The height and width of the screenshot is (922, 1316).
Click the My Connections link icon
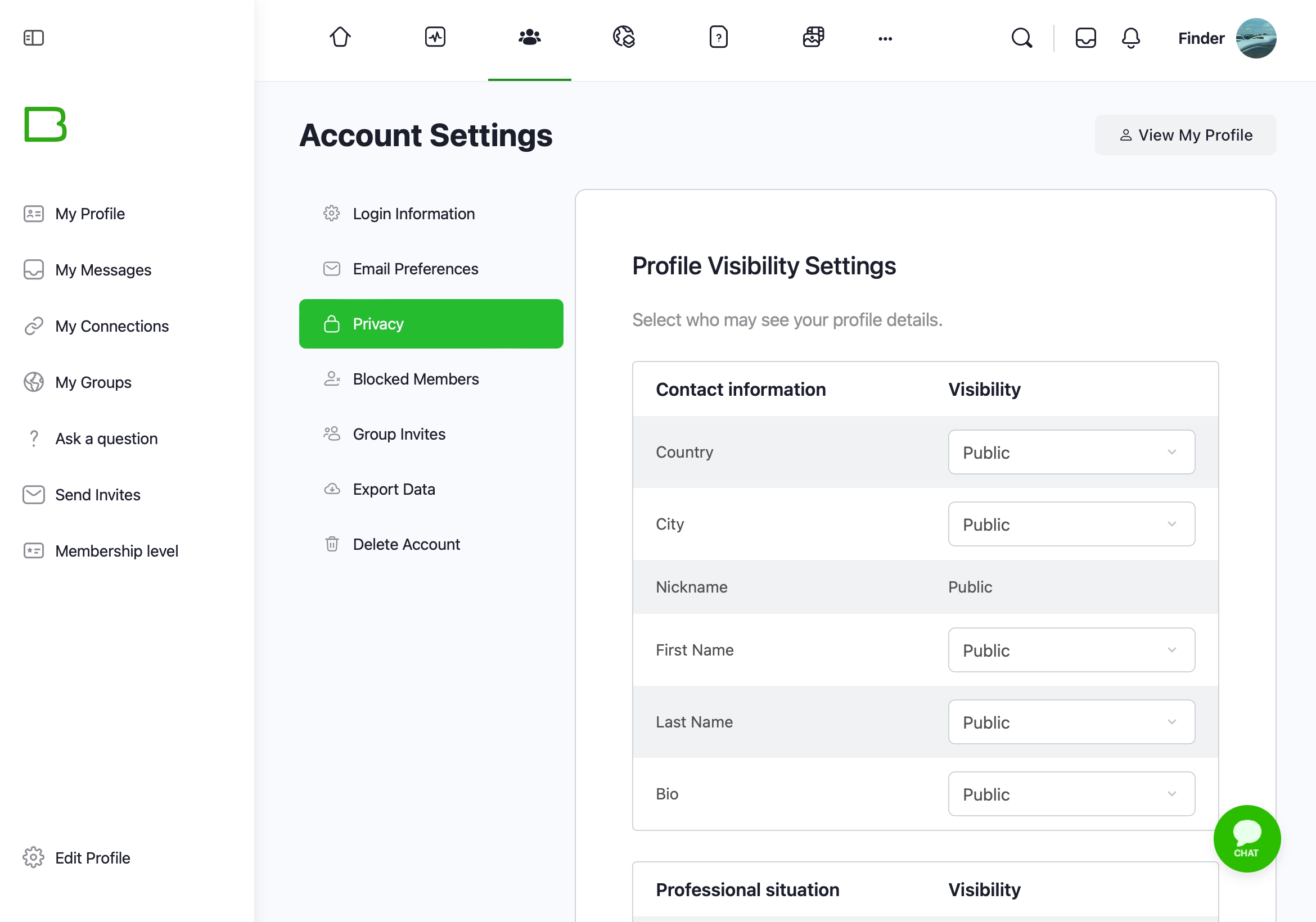[x=34, y=326]
